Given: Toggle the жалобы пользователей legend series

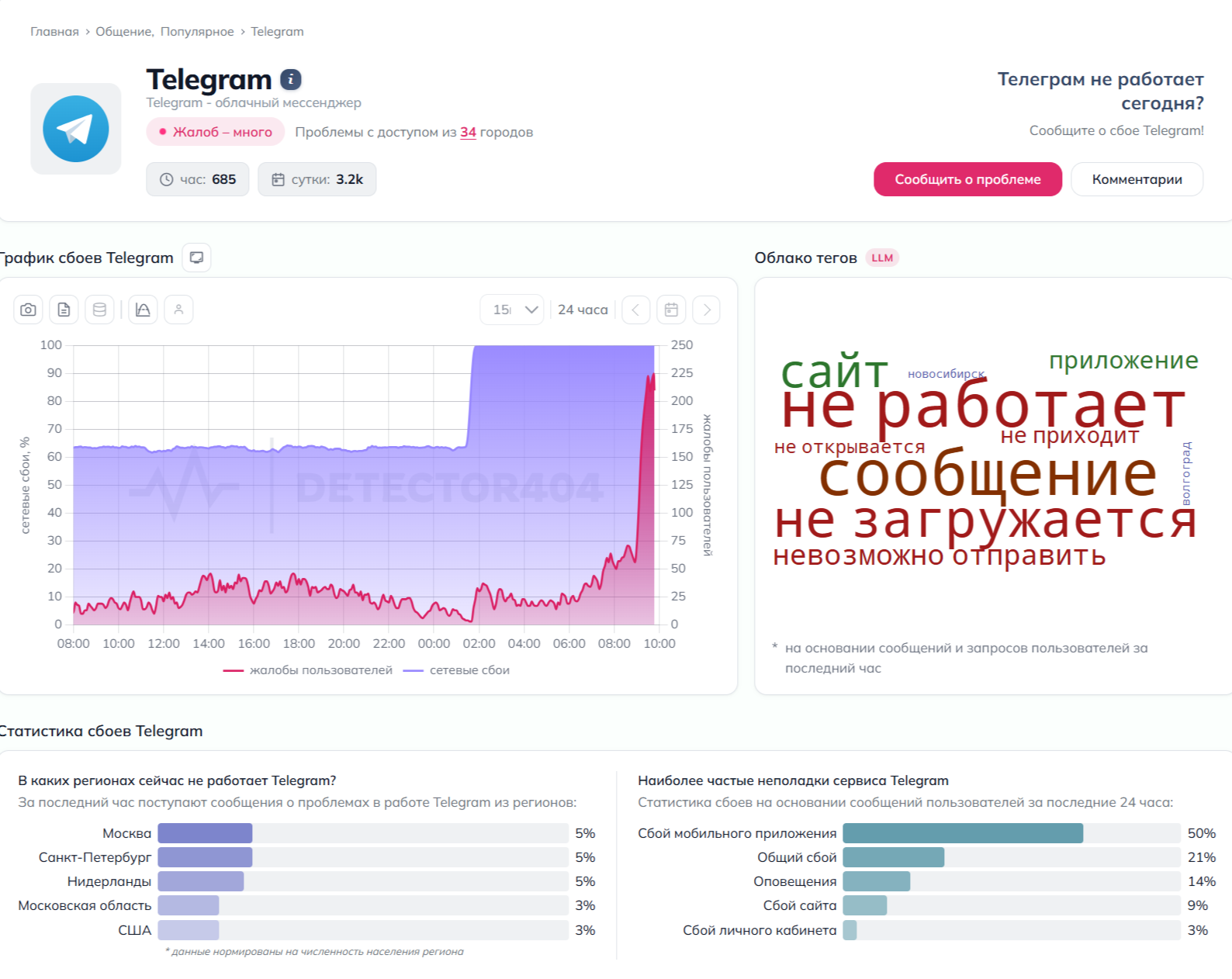Looking at the screenshot, I should (308, 670).
